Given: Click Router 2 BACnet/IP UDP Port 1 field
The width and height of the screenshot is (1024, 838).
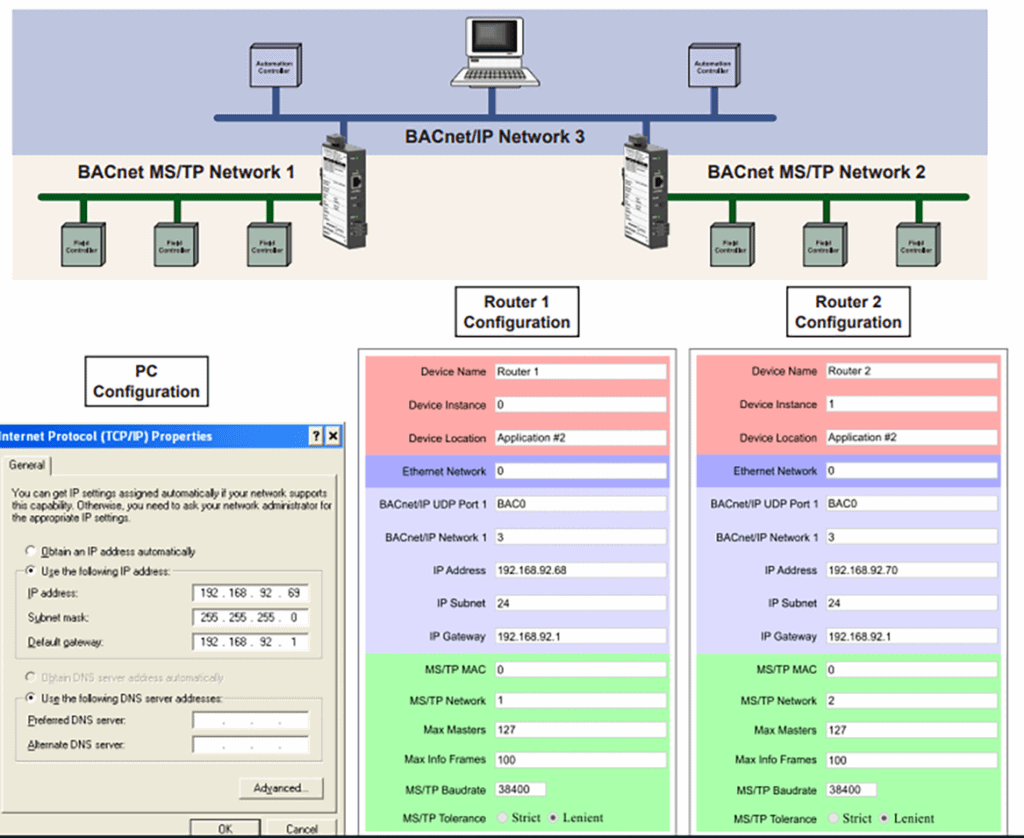Looking at the screenshot, I should pyautogui.click(x=912, y=504).
